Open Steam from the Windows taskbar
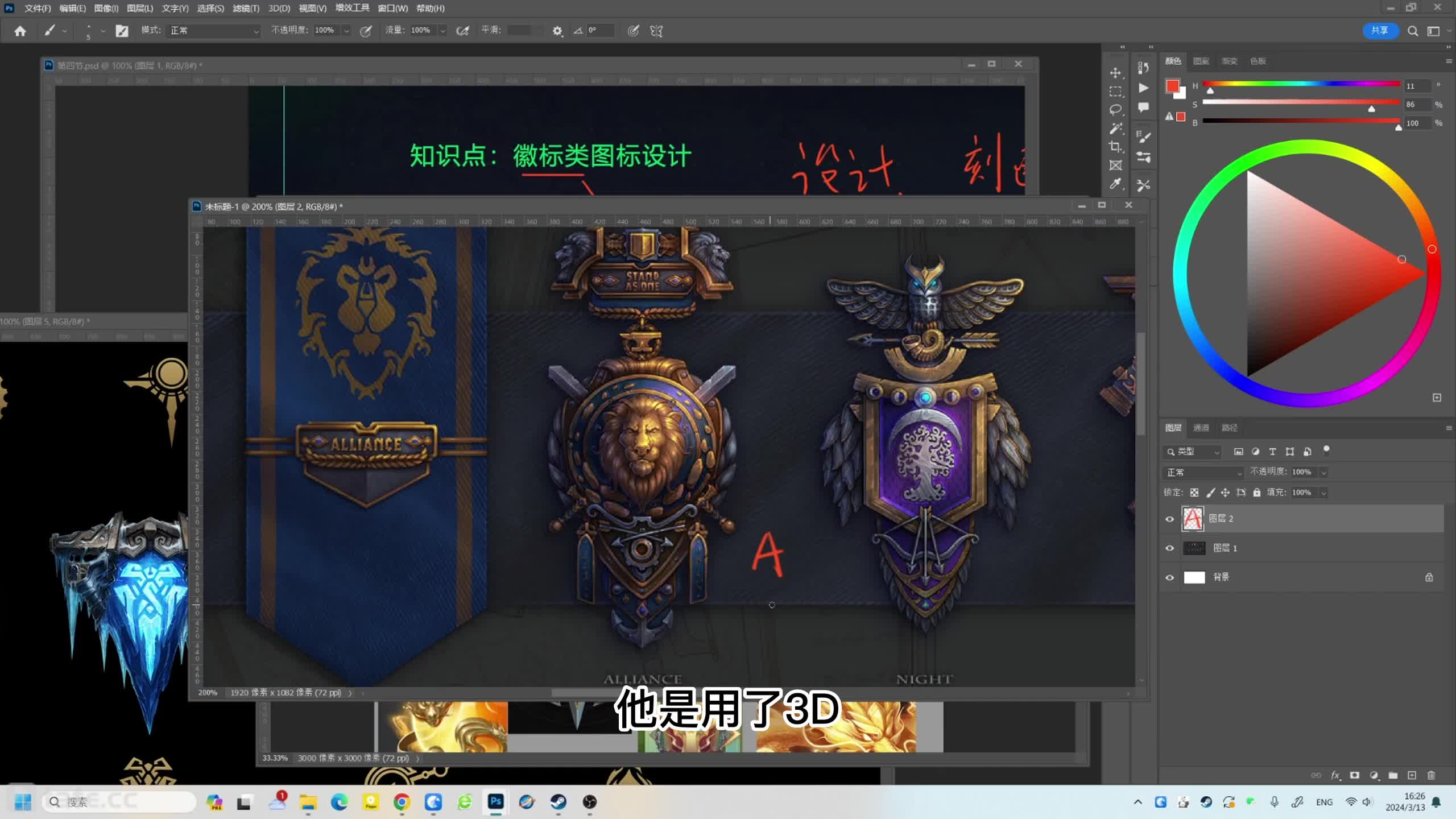This screenshot has width=1456, height=819. [x=558, y=802]
